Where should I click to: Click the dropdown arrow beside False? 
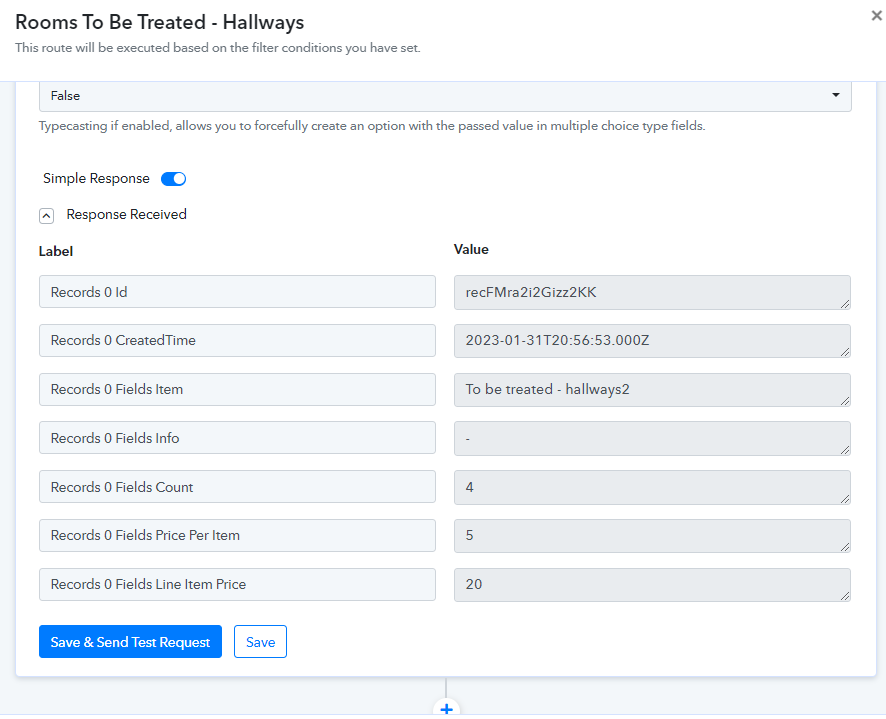click(835, 95)
